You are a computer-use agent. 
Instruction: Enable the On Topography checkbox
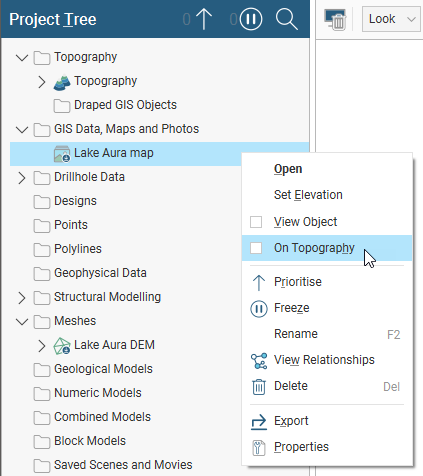[x=256, y=248]
